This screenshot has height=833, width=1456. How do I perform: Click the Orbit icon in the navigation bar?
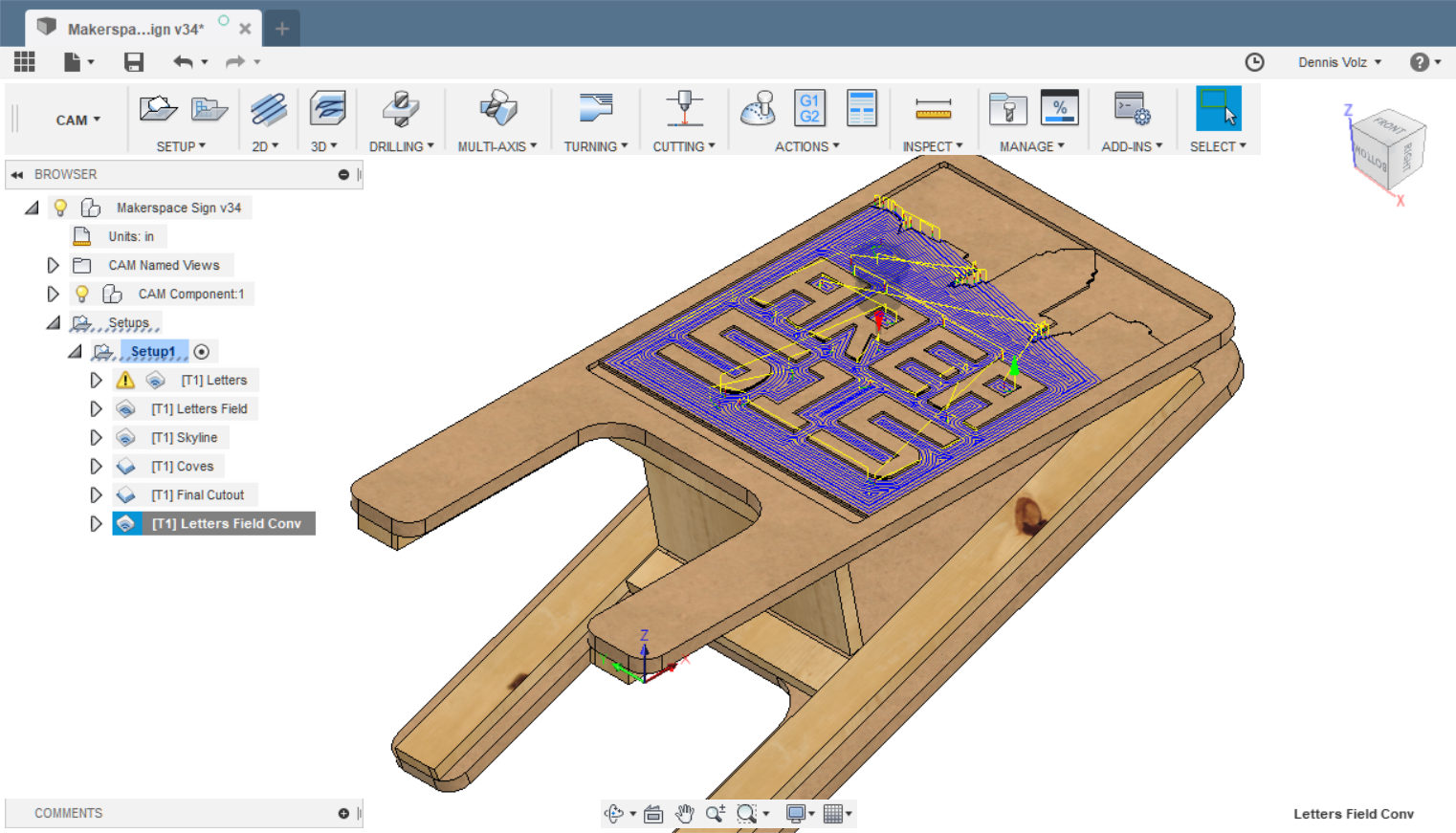pos(615,813)
